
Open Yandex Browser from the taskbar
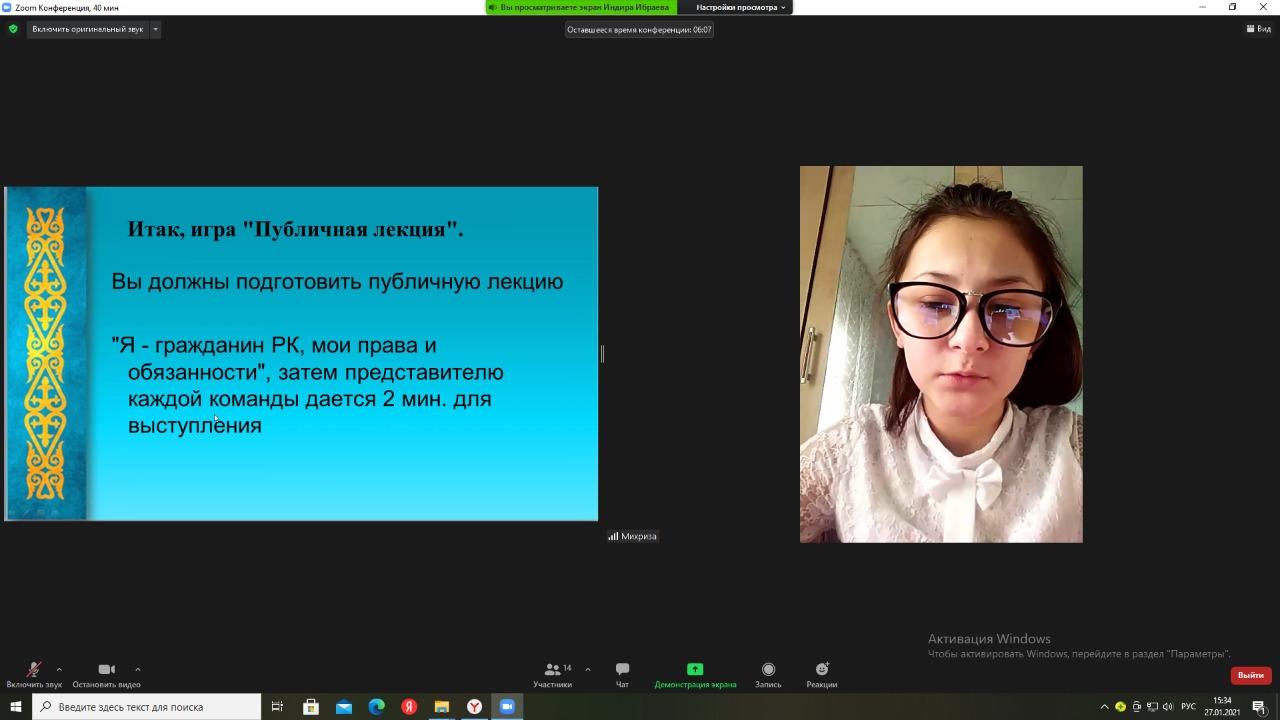click(x=474, y=707)
